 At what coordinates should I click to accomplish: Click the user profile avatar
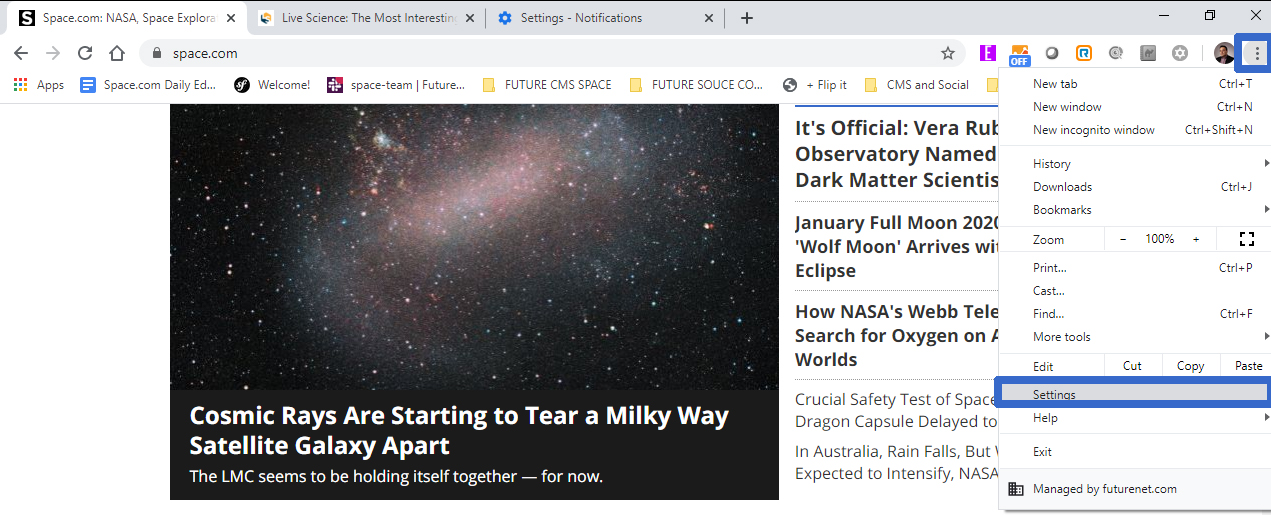pos(1224,53)
